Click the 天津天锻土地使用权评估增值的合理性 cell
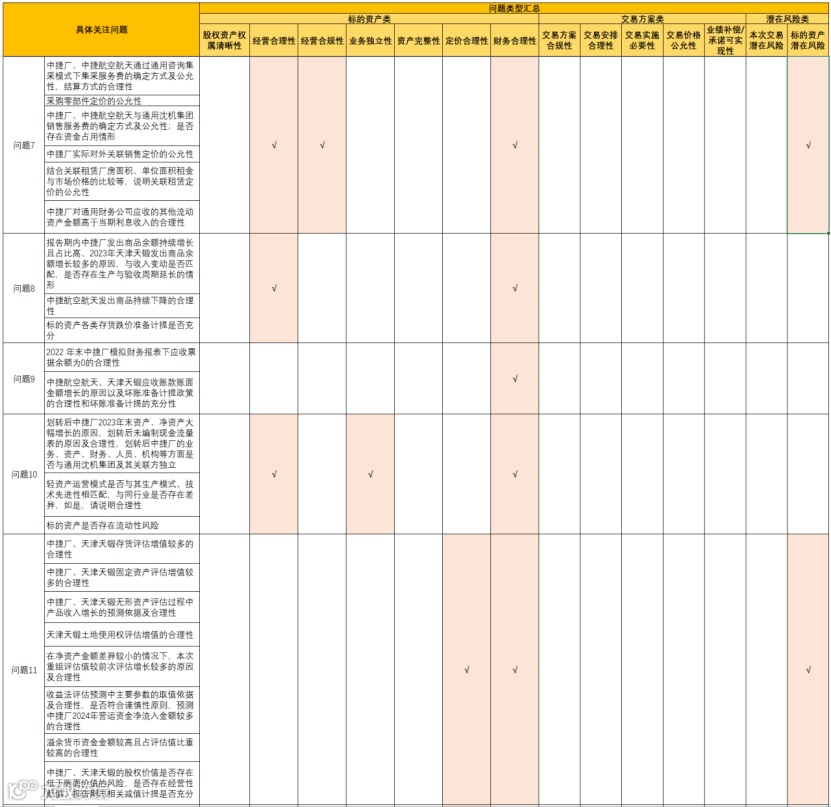The image size is (831, 807). click(x=122, y=635)
